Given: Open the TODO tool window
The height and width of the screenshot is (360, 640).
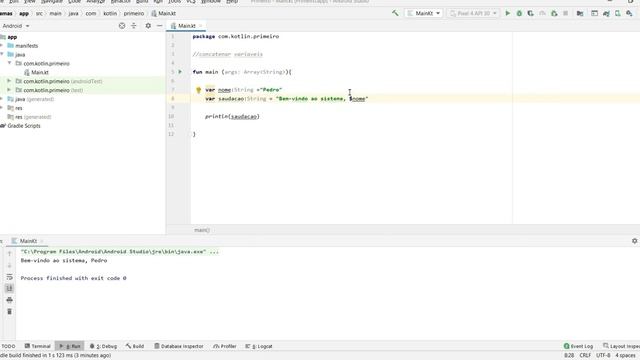Looking at the screenshot, I should 8,346.
